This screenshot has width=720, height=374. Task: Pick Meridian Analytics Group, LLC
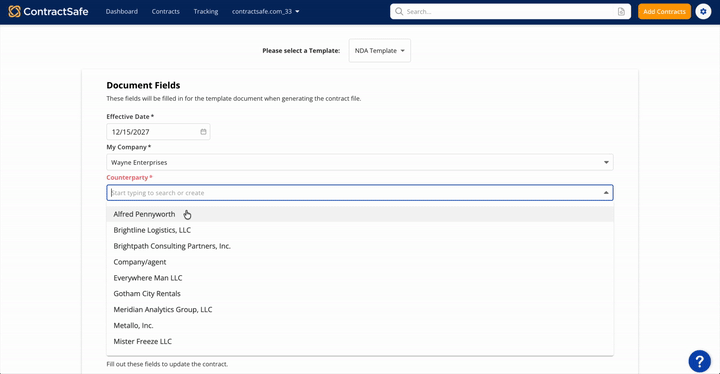pyautogui.click(x=360, y=310)
